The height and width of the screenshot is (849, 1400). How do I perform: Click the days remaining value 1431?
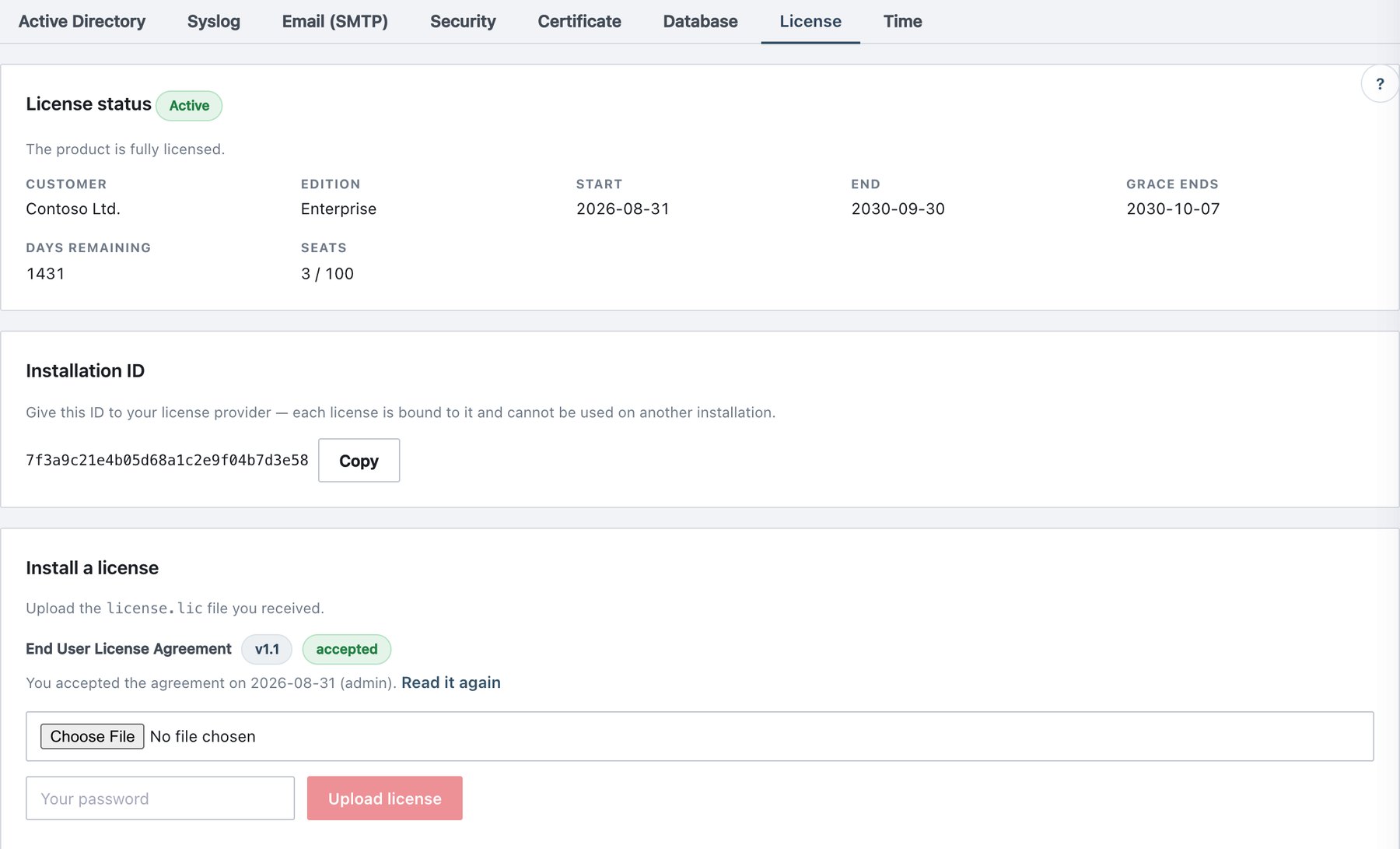(x=45, y=274)
